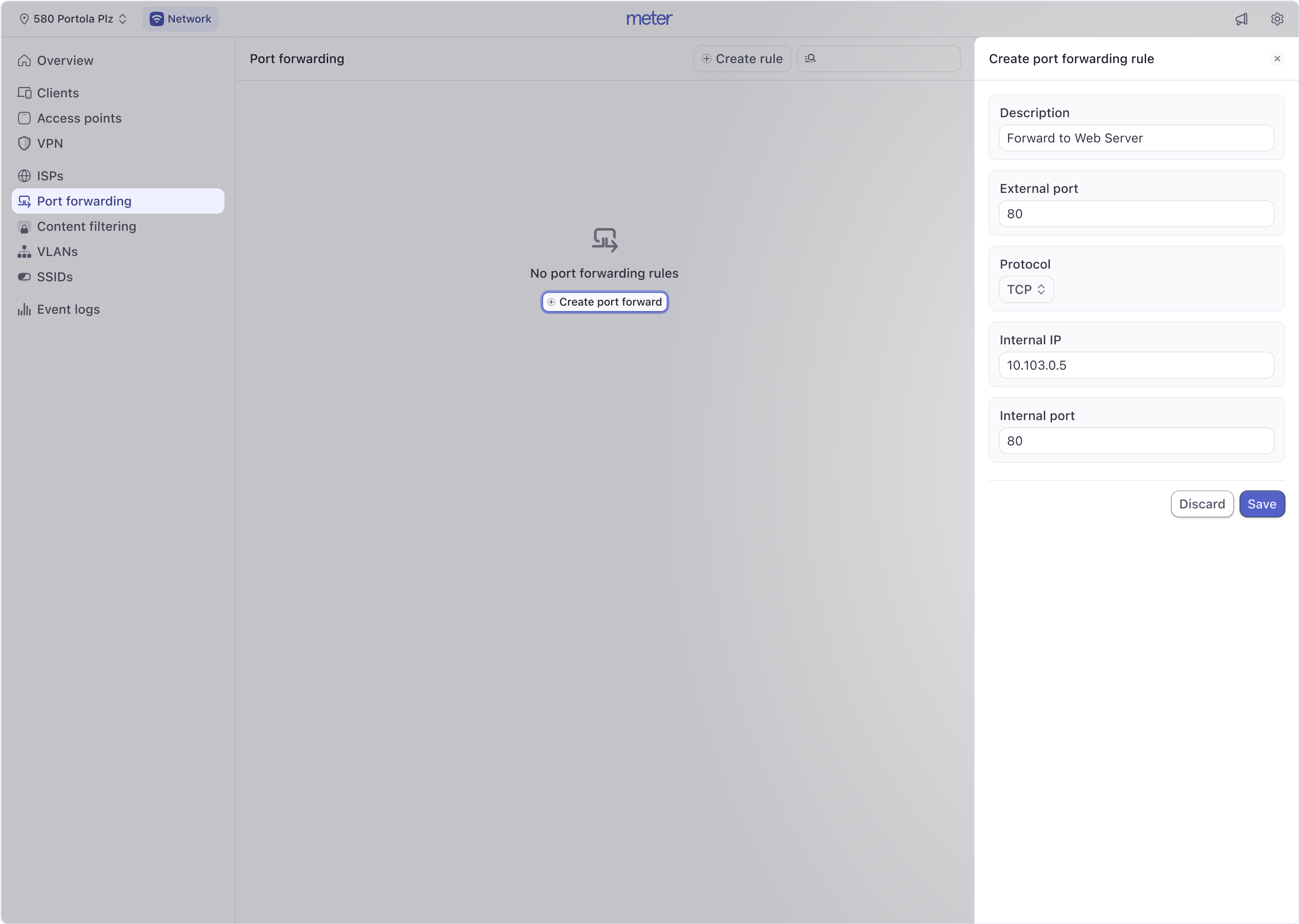The image size is (1299, 924).
Task: Go to Overview in the sidebar
Action: [118, 60]
